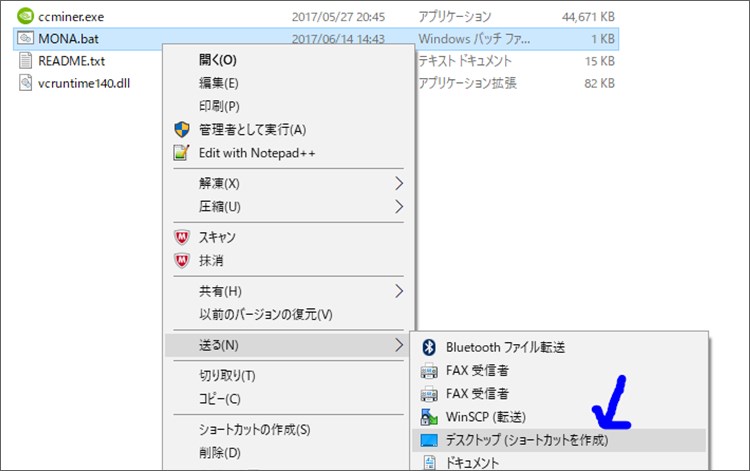Select the ccminer.exe file name
This screenshot has height=471, width=750.
point(71,17)
